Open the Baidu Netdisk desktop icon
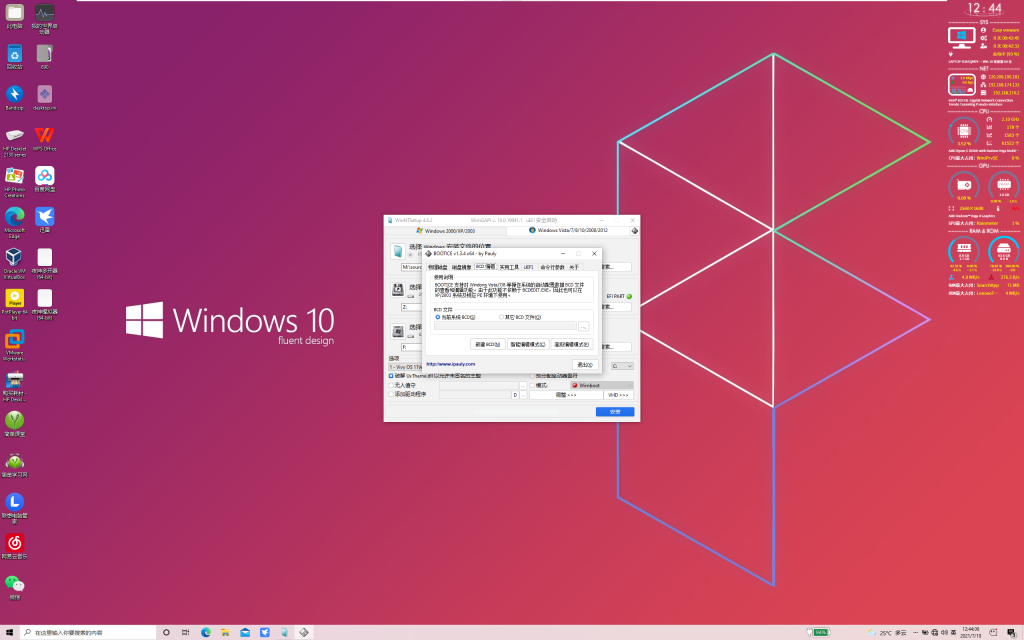 point(44,179)
